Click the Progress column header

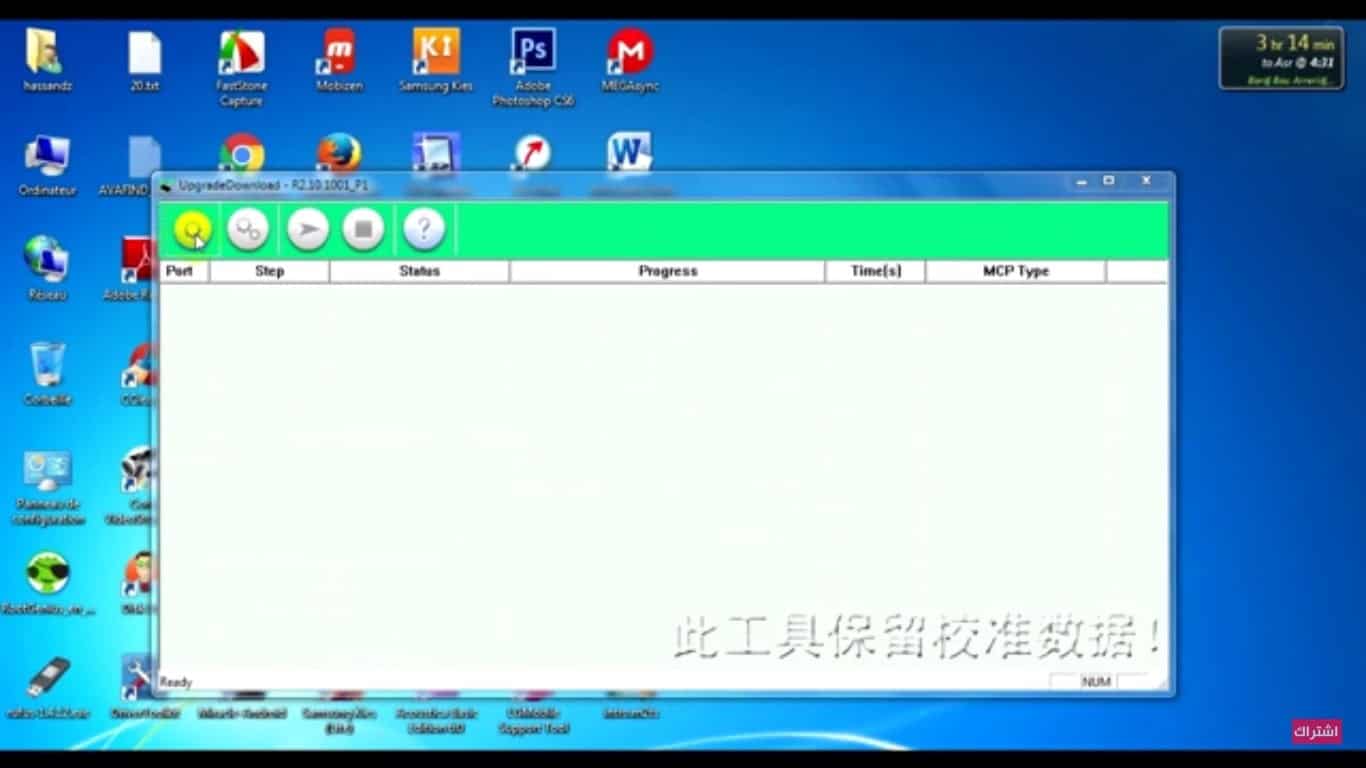click(x=667, y=271)
